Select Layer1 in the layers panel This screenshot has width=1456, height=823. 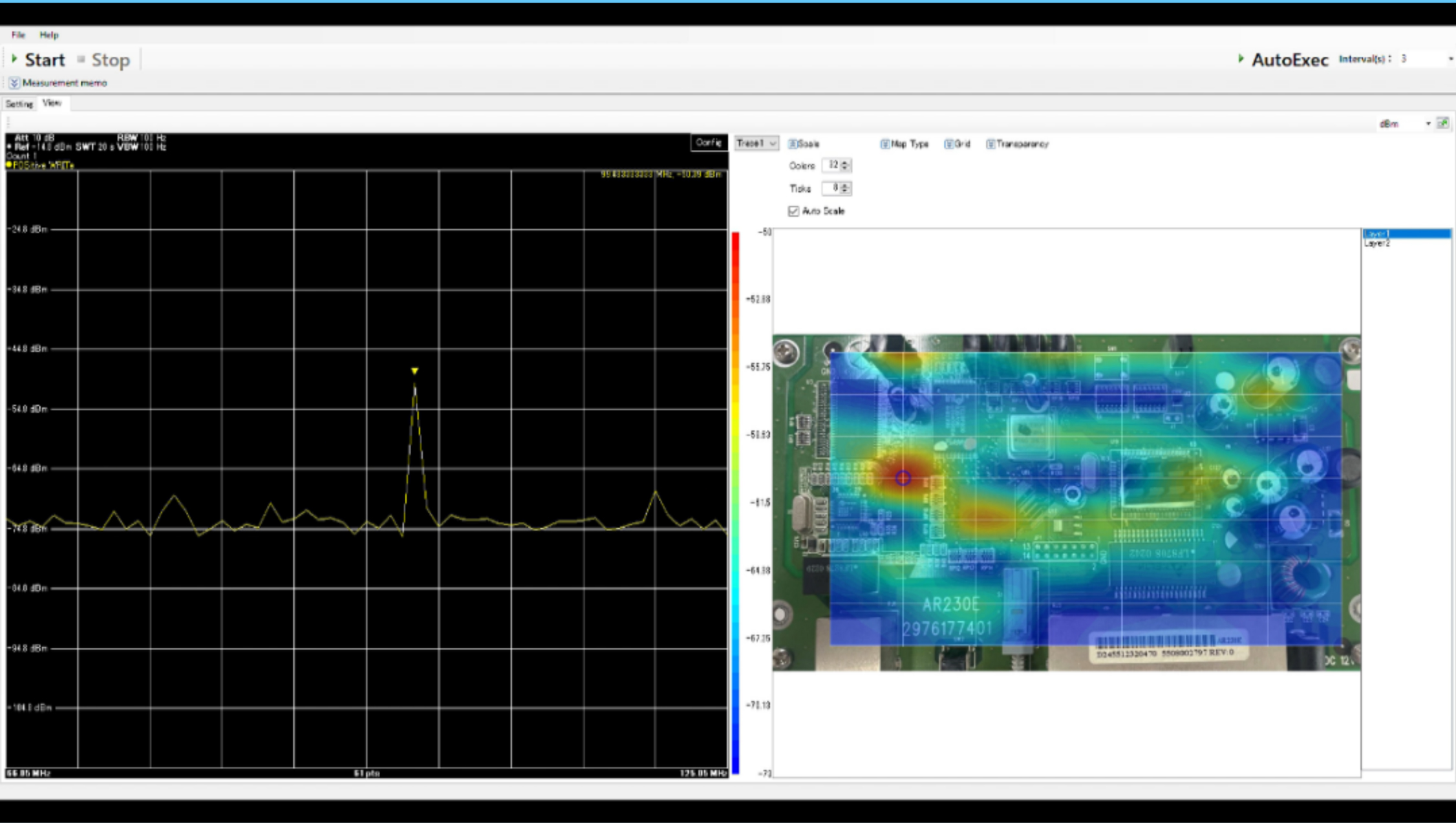click(1407, 233)
